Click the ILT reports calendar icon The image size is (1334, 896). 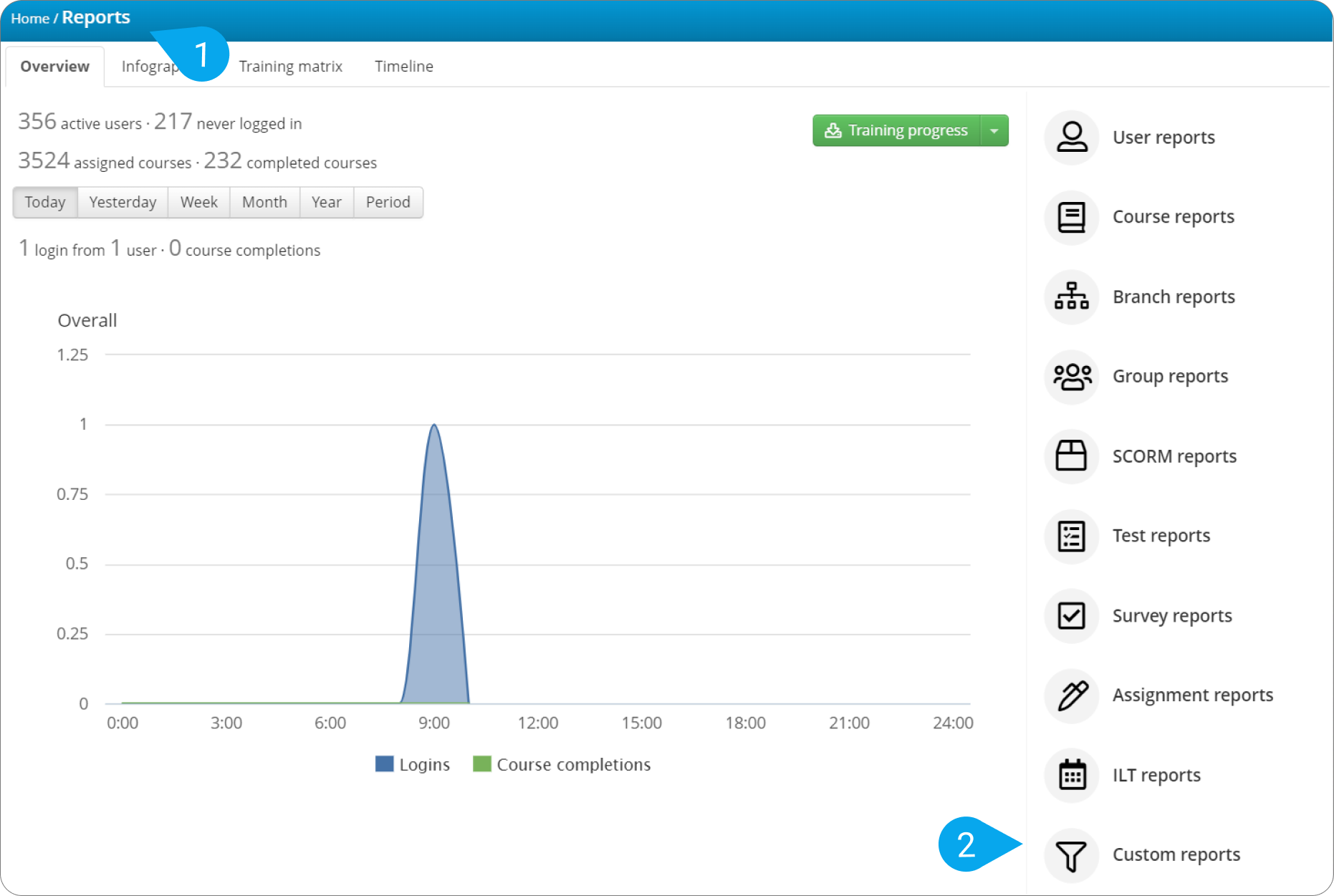(1072, 776)
